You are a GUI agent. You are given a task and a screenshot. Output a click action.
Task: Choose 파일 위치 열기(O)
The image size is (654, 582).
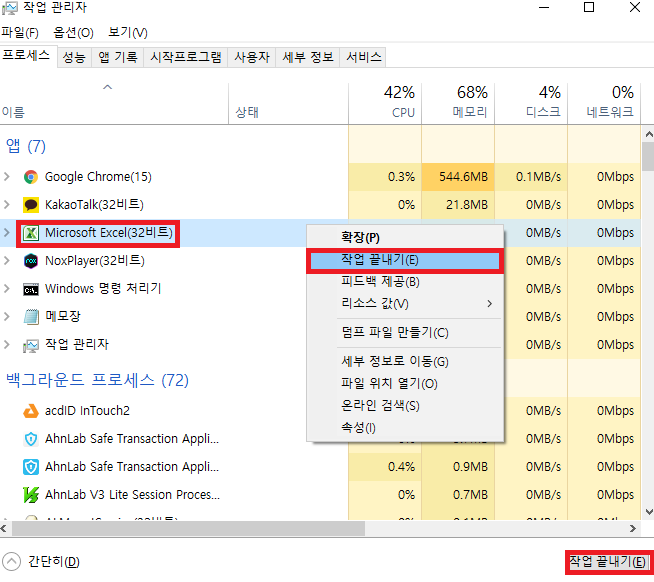coord(405,383)
